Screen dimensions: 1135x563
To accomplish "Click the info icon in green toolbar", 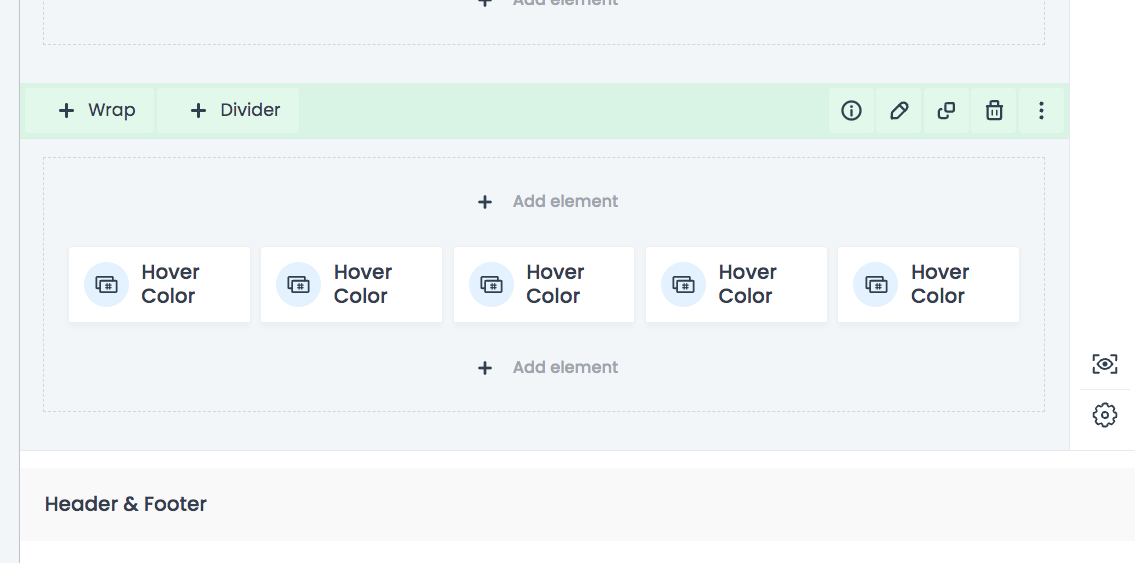I will pyautogui.click(x=851, y=111).
